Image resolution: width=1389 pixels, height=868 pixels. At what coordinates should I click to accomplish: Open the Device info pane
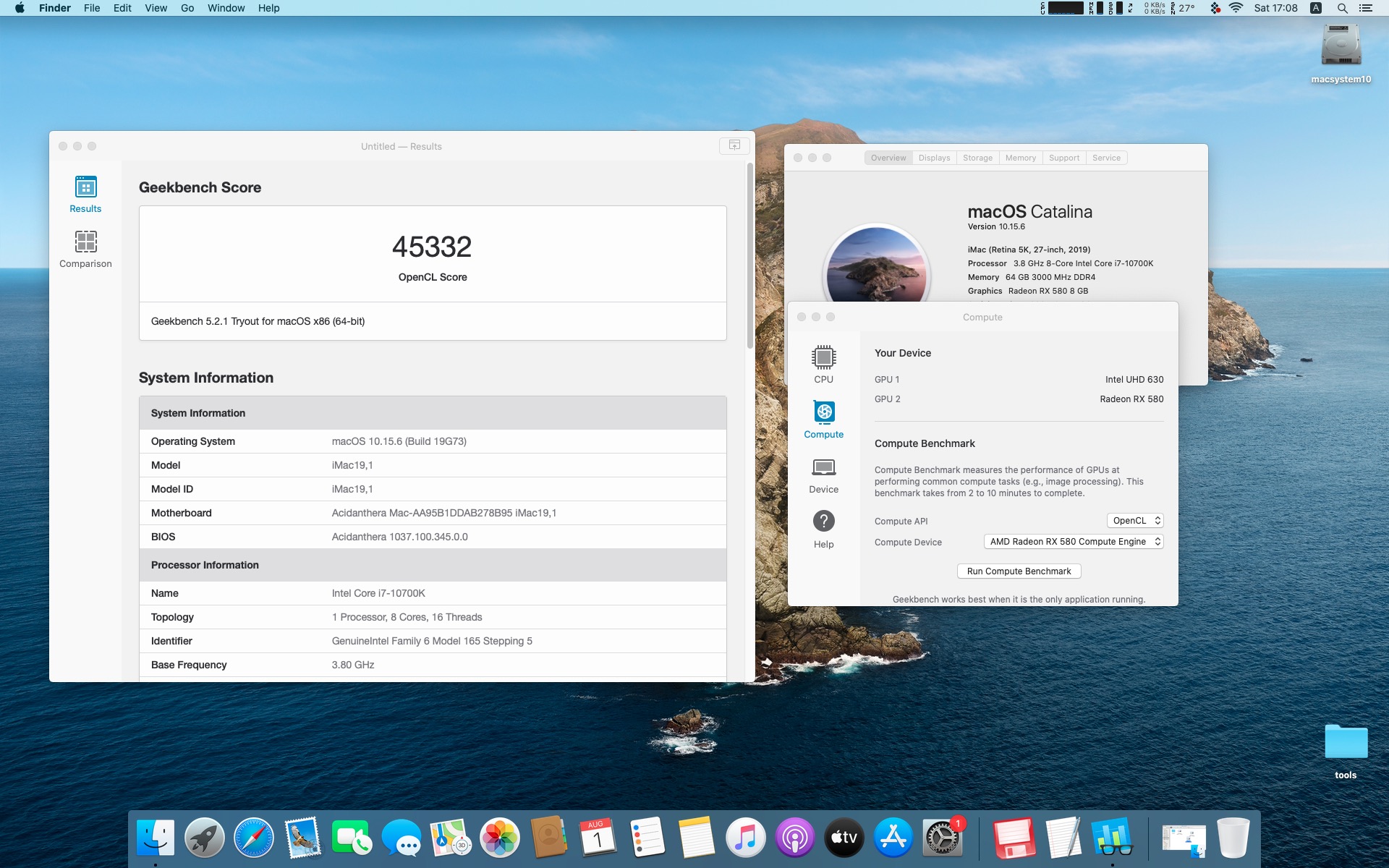click(823, 475)
